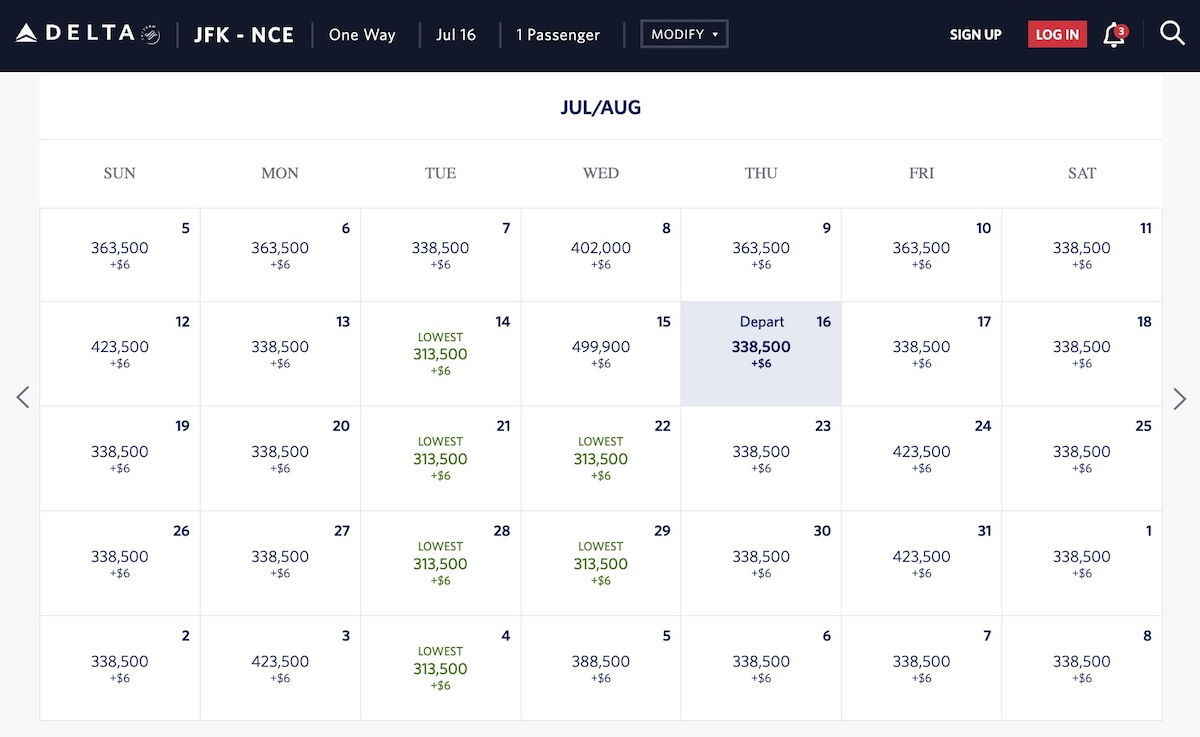
Task: Click the Delta logo
Action: pos(88,34)
